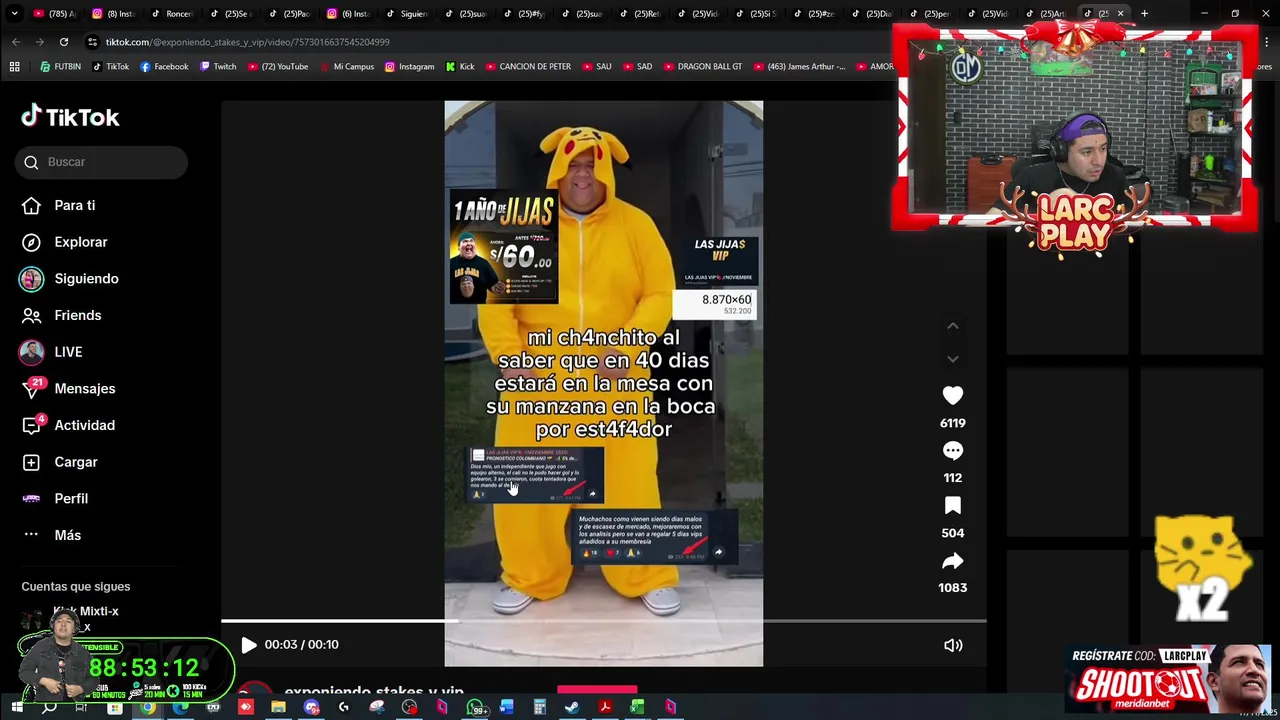Open Excel from the taskbar
This screenshot has width=1280, height=720.
click(637, 707)
